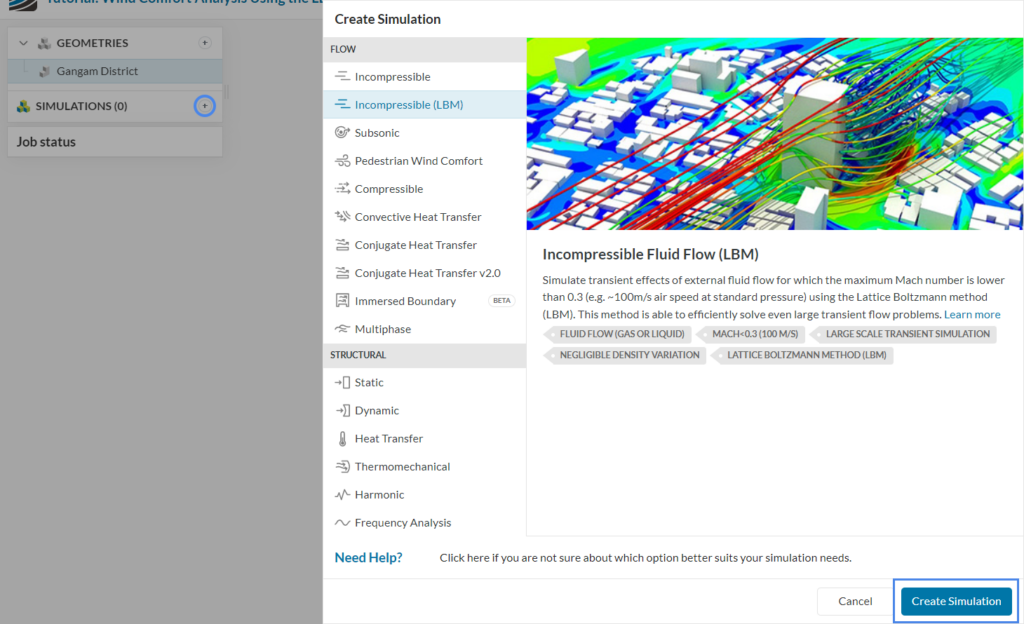The width and height of the screenshot is (1024, 624).
Task: Select the Dynamic analysis type
Action: coord(373,410)
